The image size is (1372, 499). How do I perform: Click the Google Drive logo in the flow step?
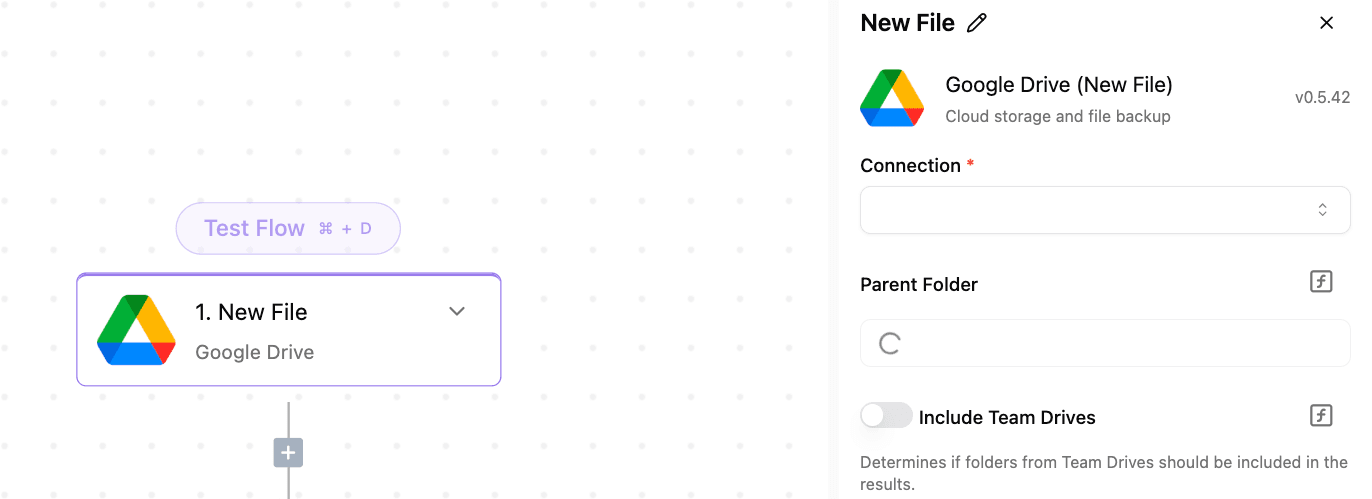137,330
